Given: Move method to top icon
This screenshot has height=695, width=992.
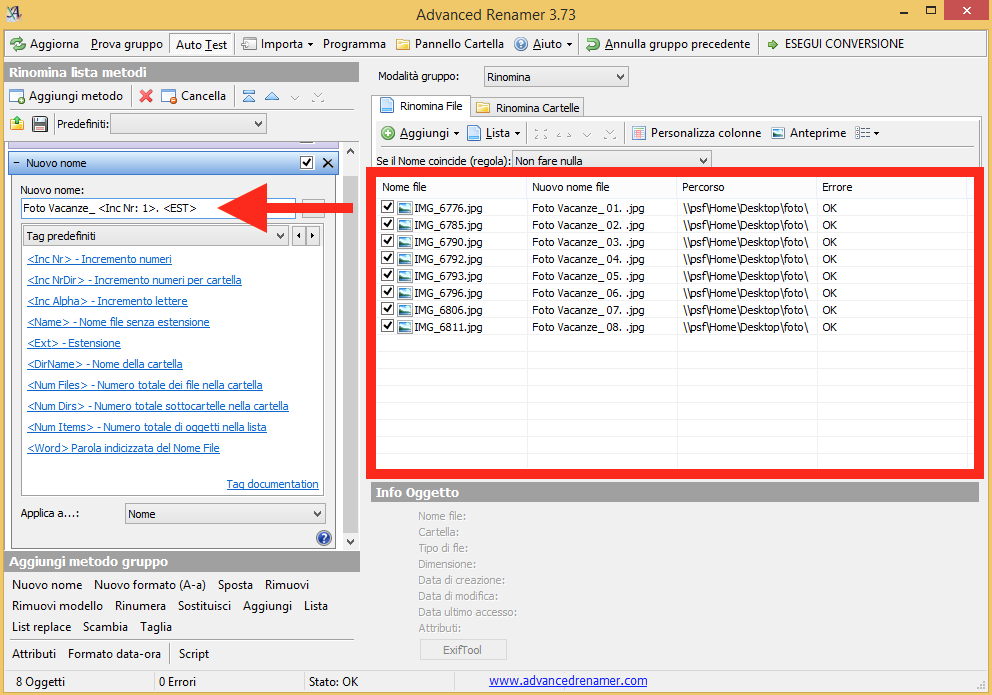Looking at the screenshot, I should (x=249, y=96).
